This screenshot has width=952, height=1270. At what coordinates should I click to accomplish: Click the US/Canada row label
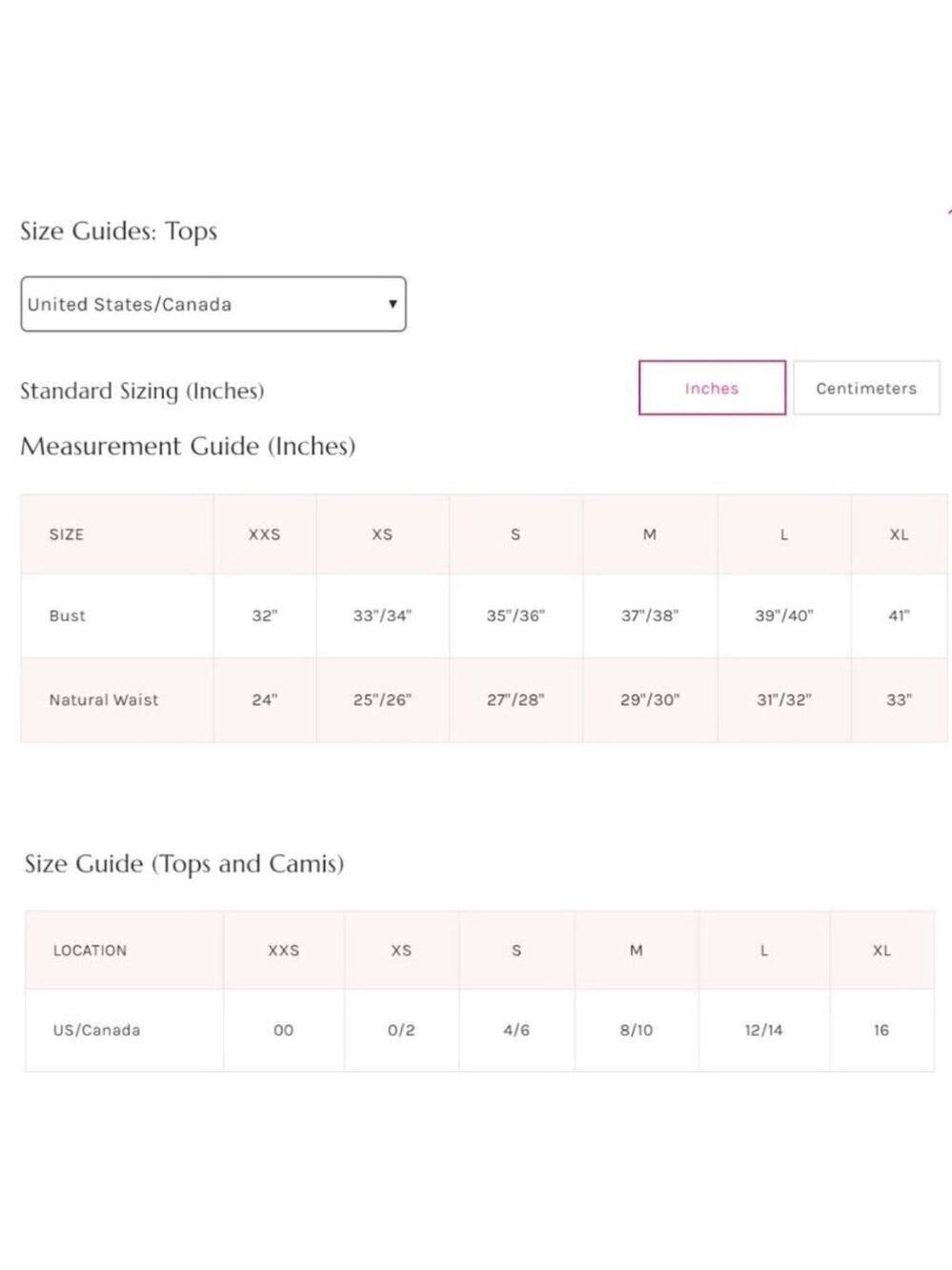point(96,1030)
